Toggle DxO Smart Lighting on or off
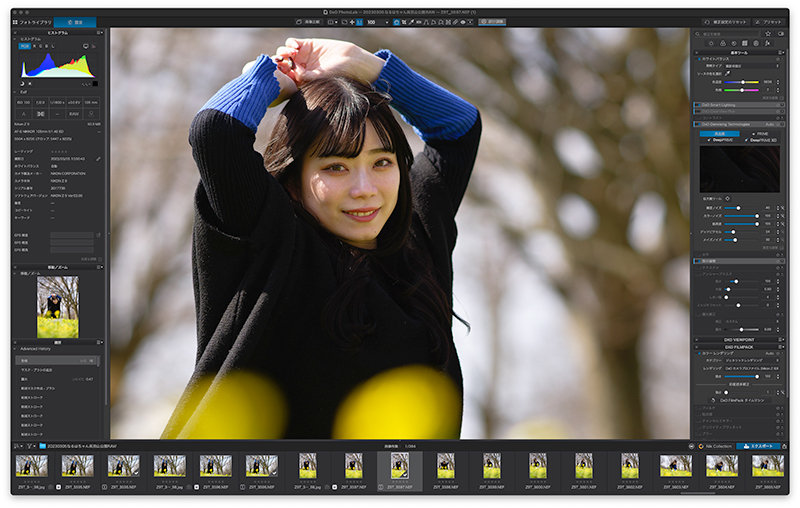This screenshot has height=508, width=800. pos(697,105)
